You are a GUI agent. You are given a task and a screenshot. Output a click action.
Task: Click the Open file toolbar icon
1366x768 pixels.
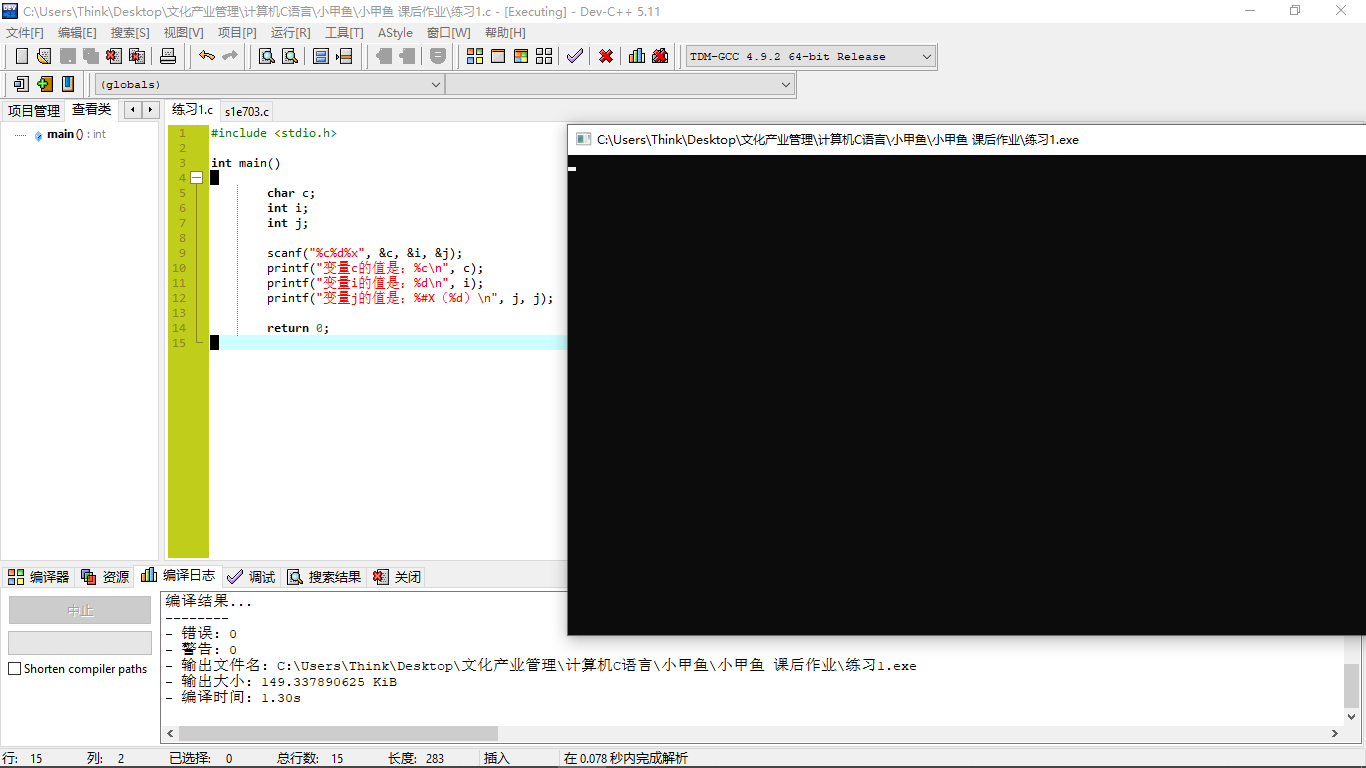pos(44,56)
